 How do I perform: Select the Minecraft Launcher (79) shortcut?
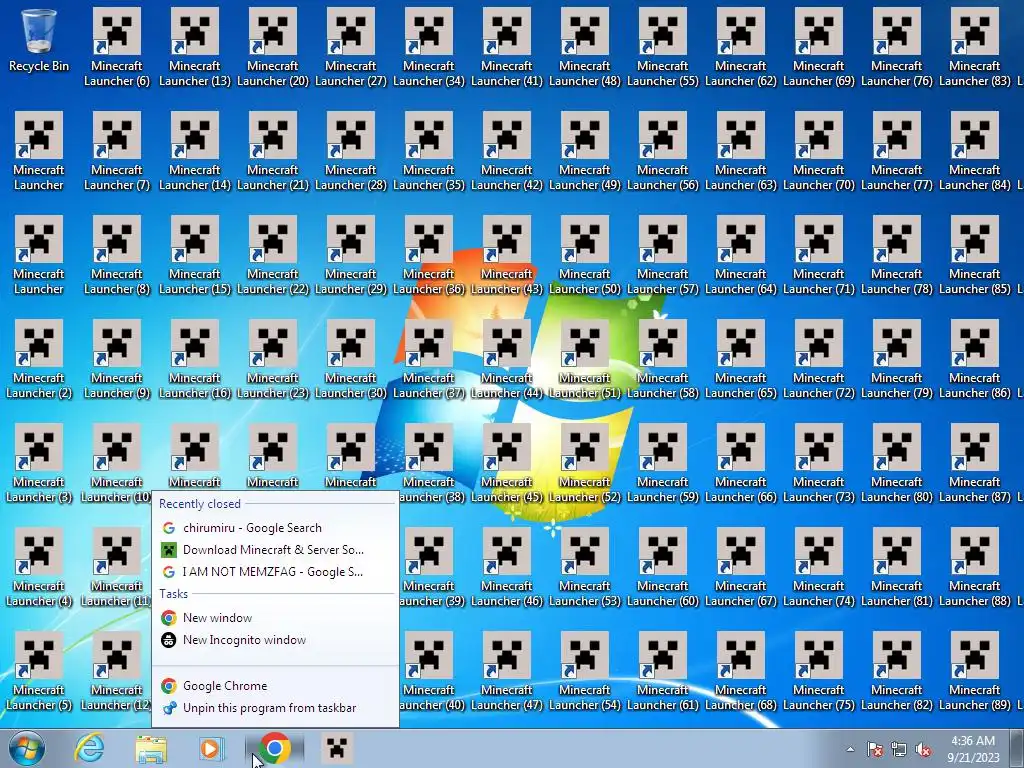[897, 359]
